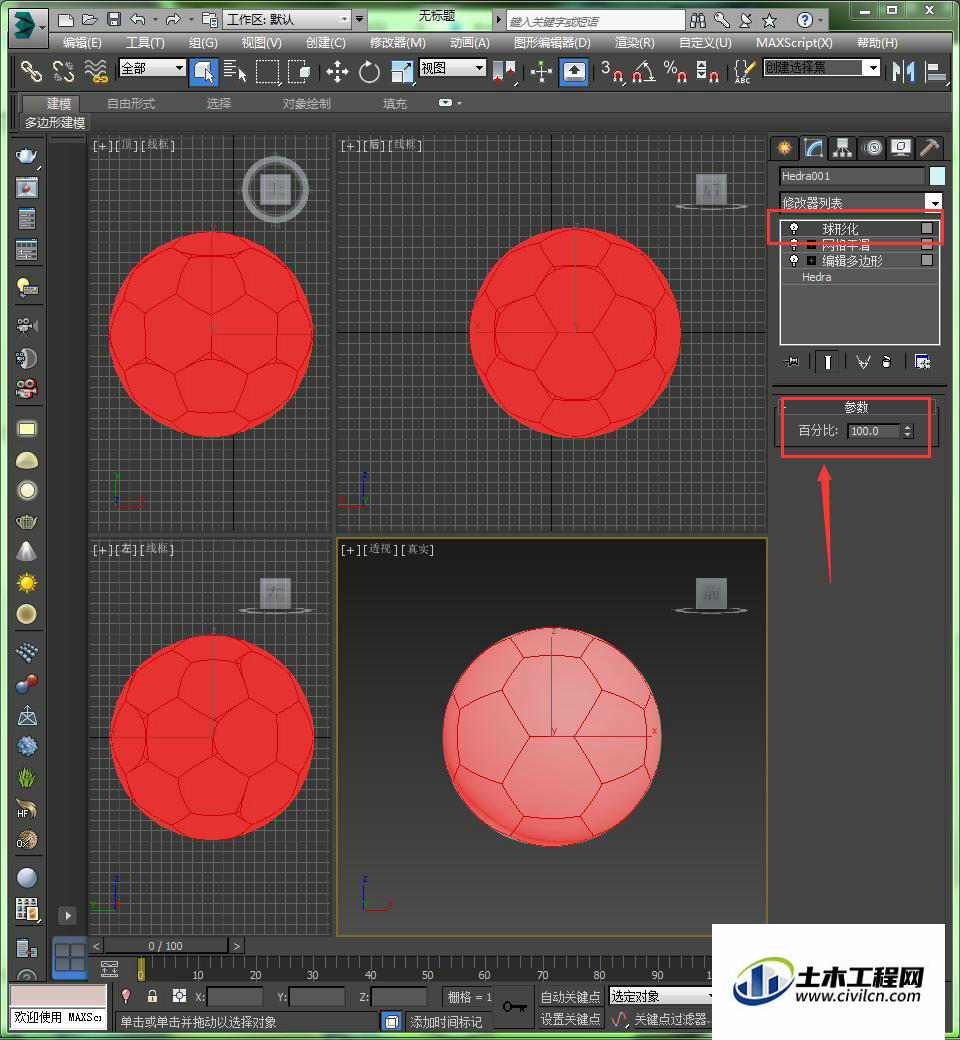Open the Motion command panel tab

point(873,148)
